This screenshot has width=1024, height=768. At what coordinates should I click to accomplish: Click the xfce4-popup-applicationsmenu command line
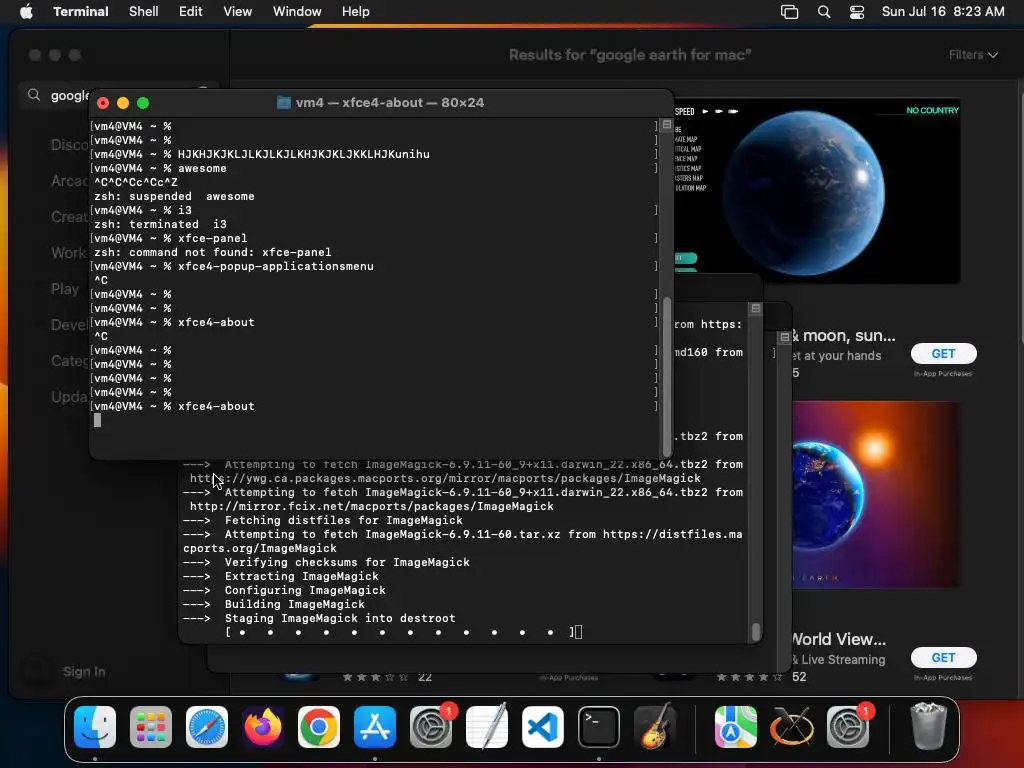tap(234, 266)
